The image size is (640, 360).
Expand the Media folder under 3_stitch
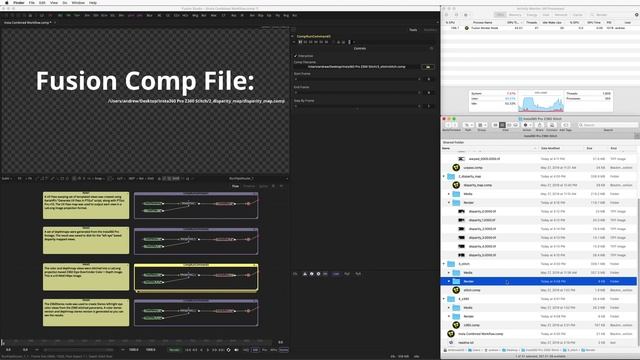click(x=449, y=273)
